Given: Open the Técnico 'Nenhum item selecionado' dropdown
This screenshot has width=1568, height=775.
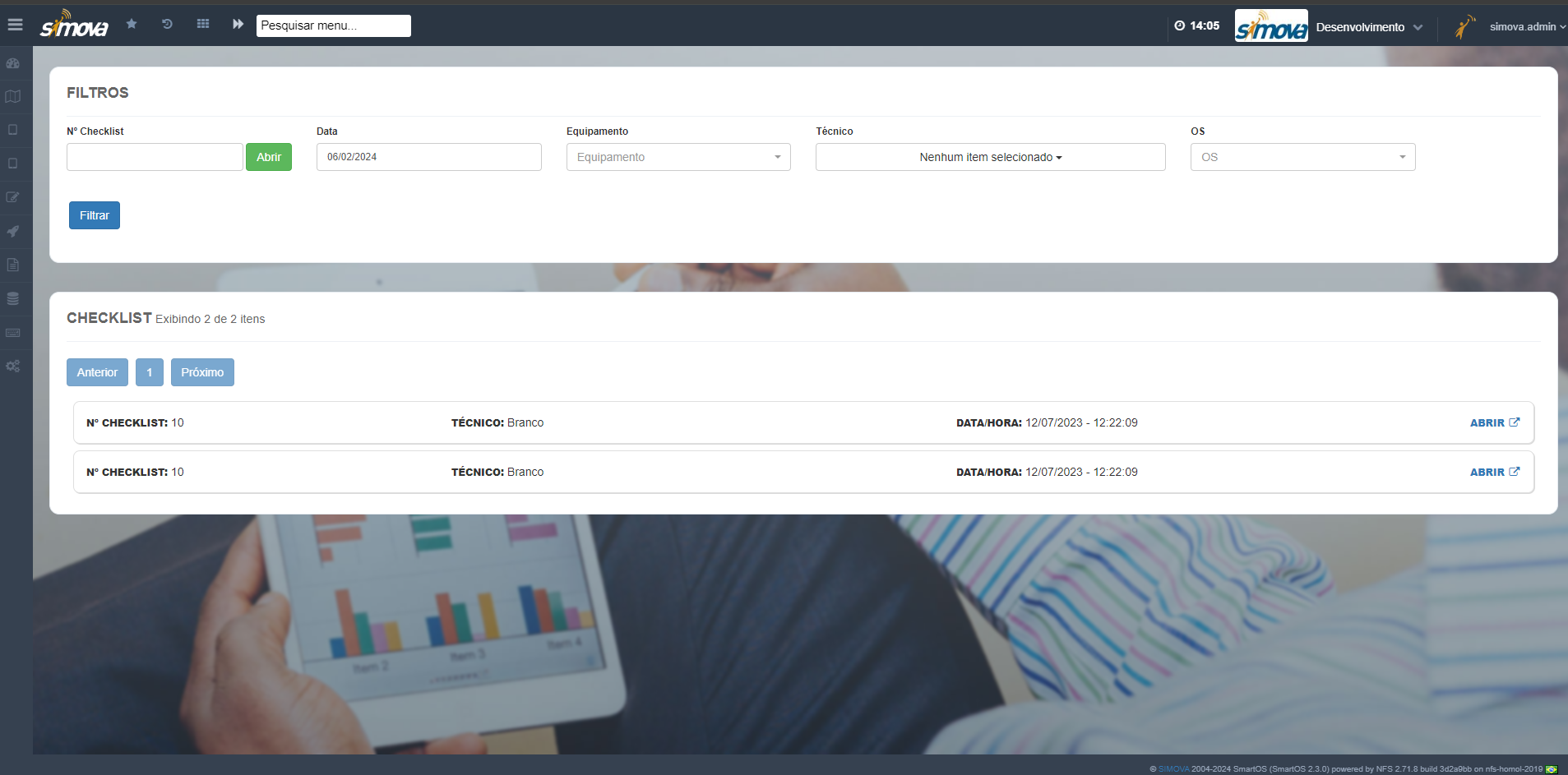Looking at the screenshot, I should (991, 157).
